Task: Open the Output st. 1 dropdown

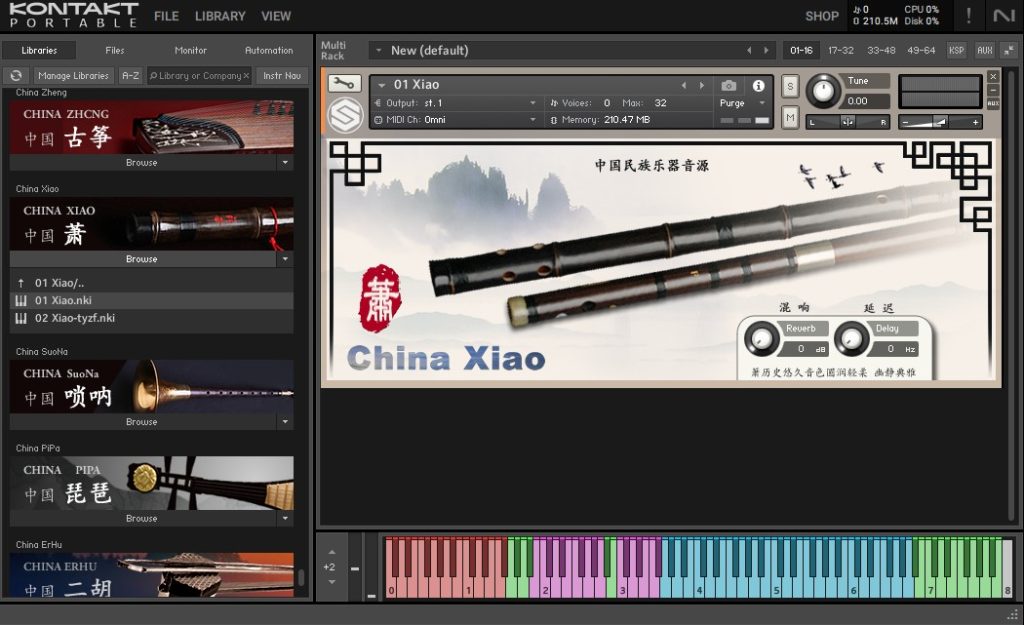Action: [533, 103]
